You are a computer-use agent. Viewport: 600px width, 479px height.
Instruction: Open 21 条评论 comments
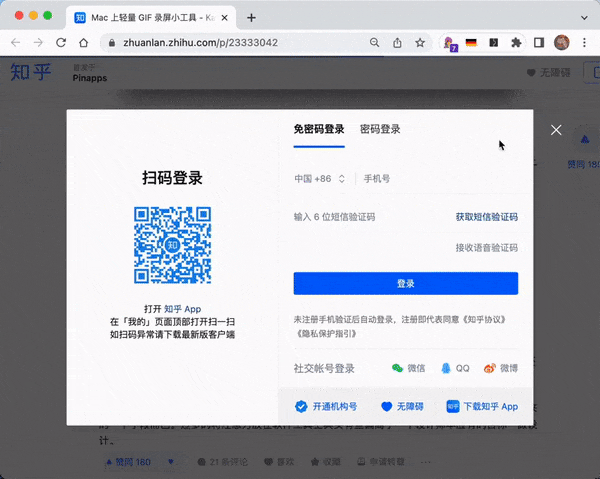click(222, 462)
